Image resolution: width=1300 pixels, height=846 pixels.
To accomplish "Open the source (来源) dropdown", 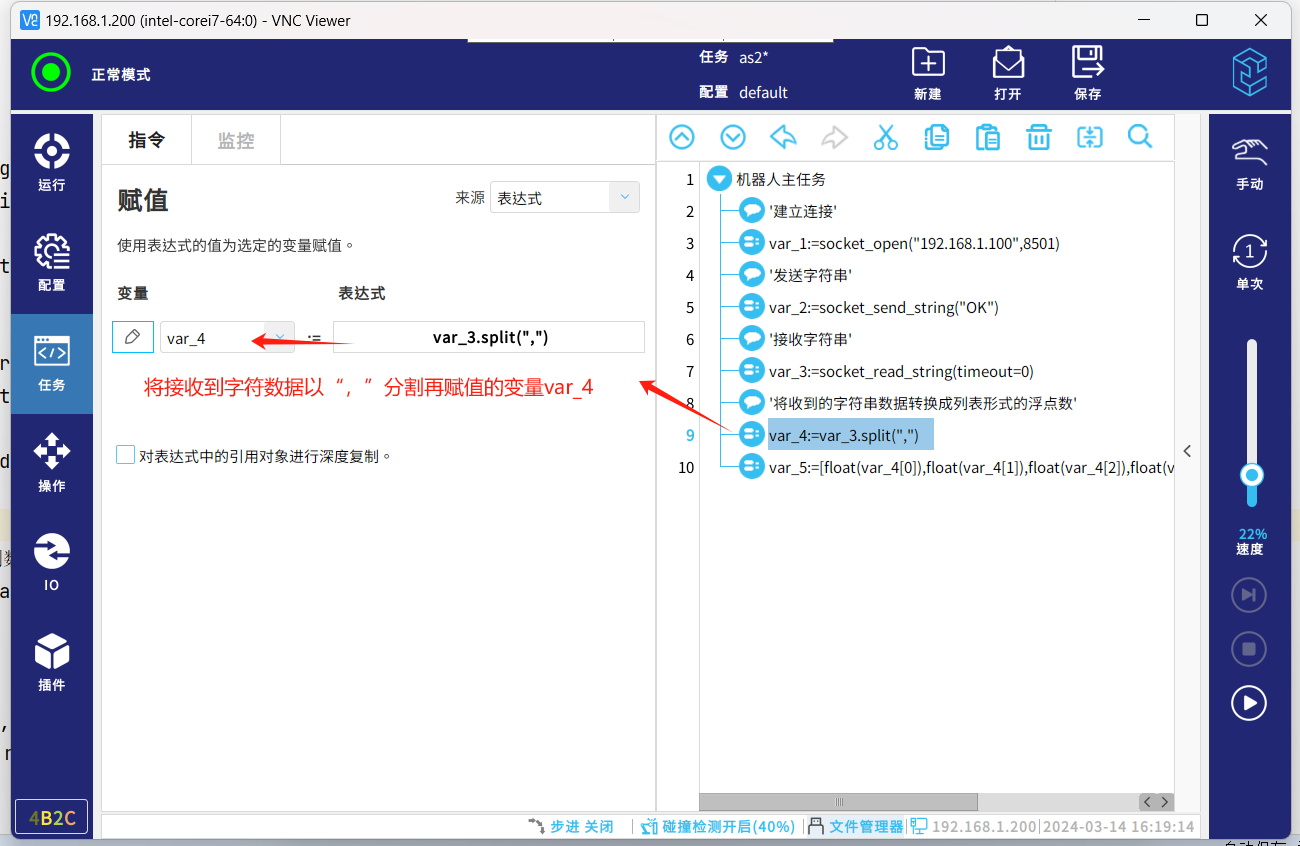I will click(x=564, y=198).
